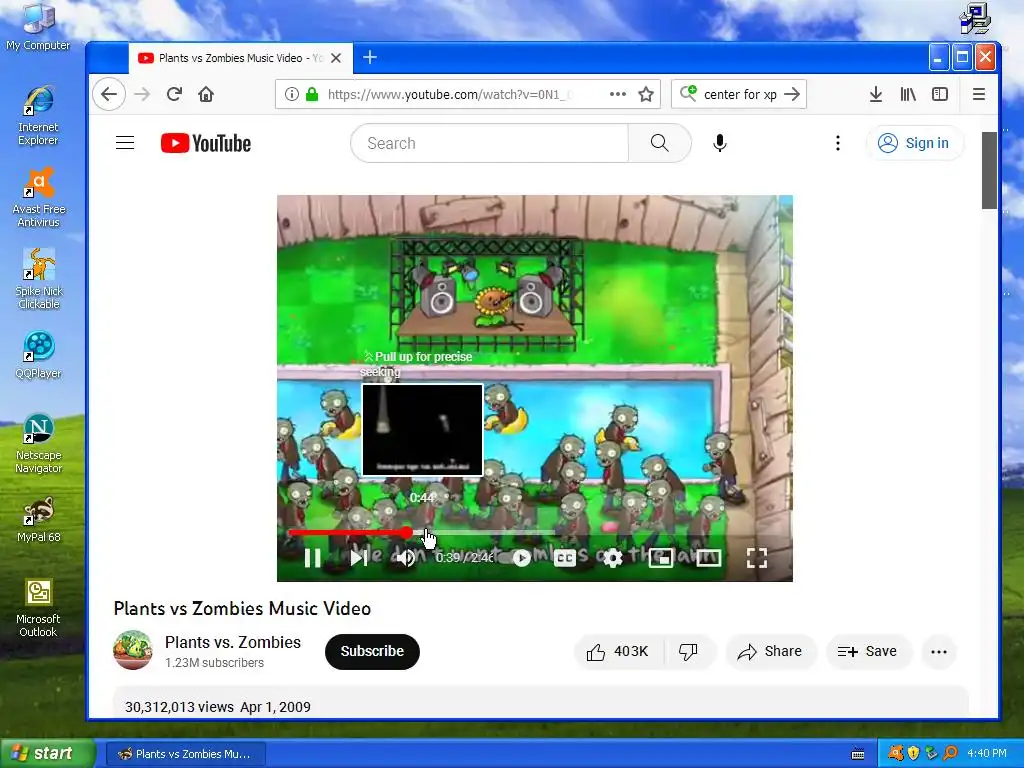Enter fullscreen mode in the video player
This screenshot has height=768, width=1024.
(x=757, y=558)
